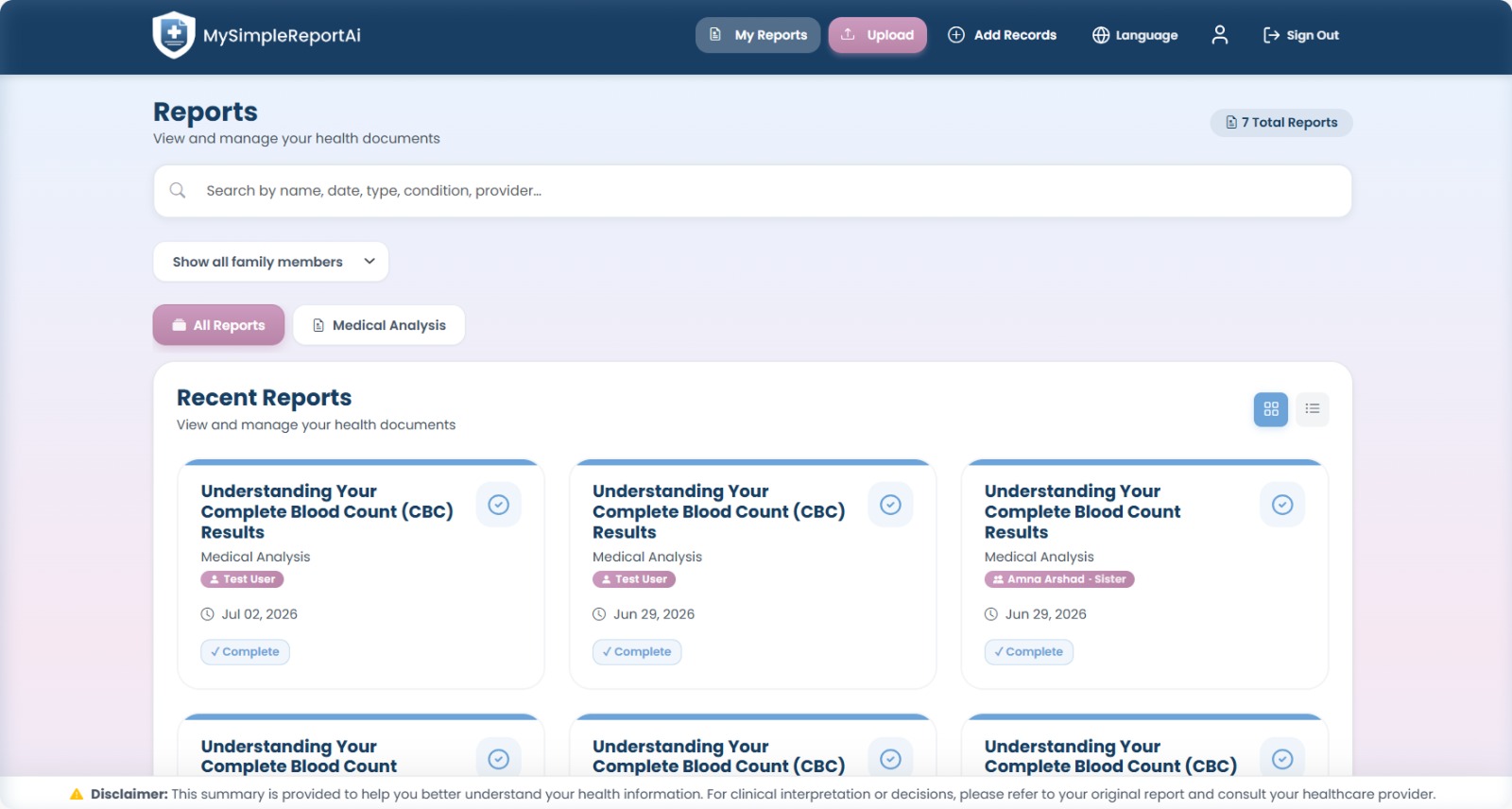
Task: Click the Jul 02, 2026 date
Action: [x=260, y=614]
